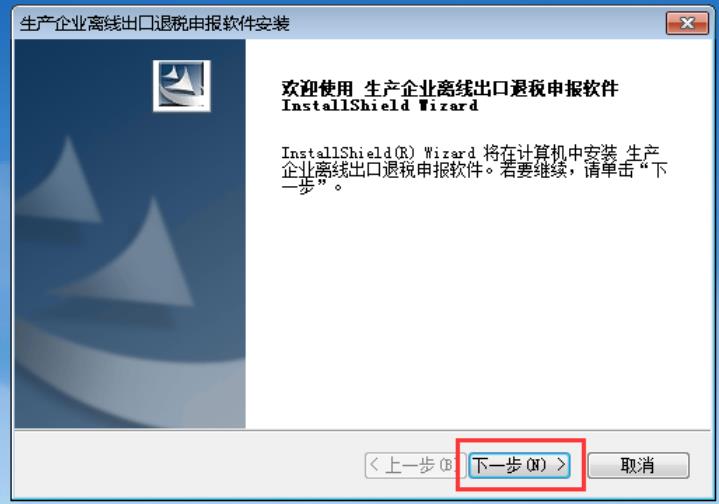The height and width of the screenshot is (504, 719).
Task: Click the right arrow on 下一步 button
Action: coord(561,465)
